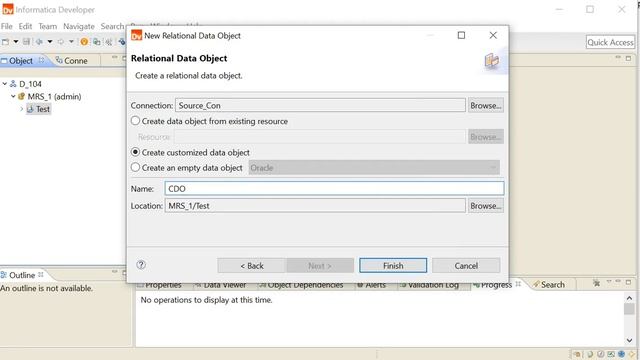
Task: Click Browse button next to Location field
Action: pyautogui.click(x=486, y=206)
